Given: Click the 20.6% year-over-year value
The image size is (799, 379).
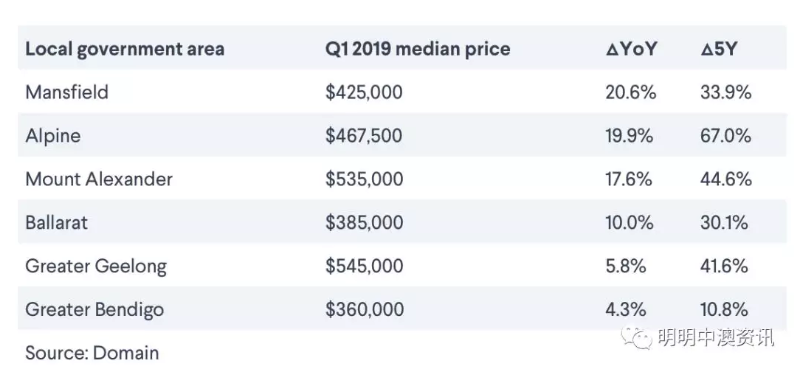Looking at the screenshot, I should [631, 93].
